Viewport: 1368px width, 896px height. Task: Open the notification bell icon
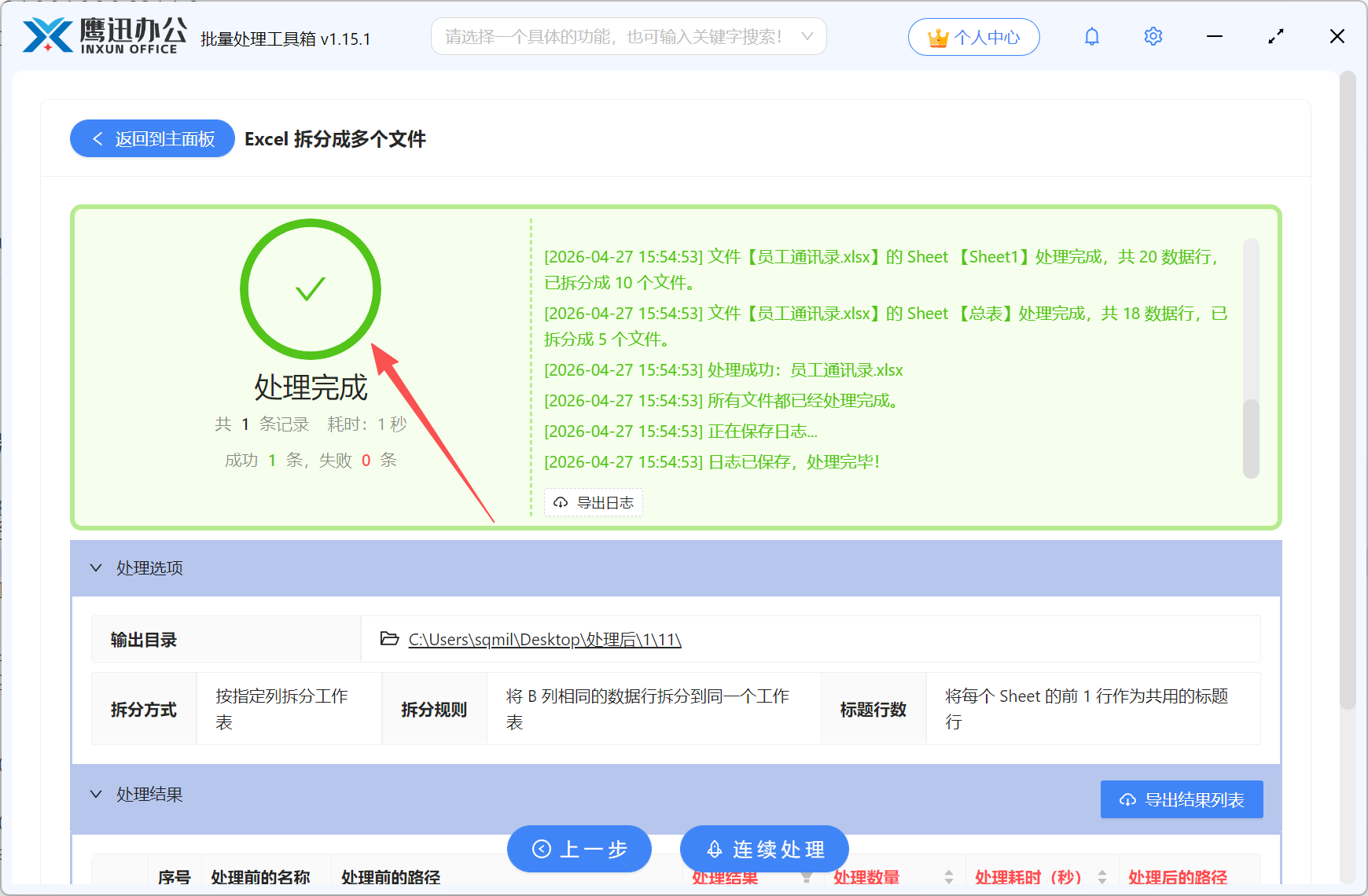[1091, 36]
